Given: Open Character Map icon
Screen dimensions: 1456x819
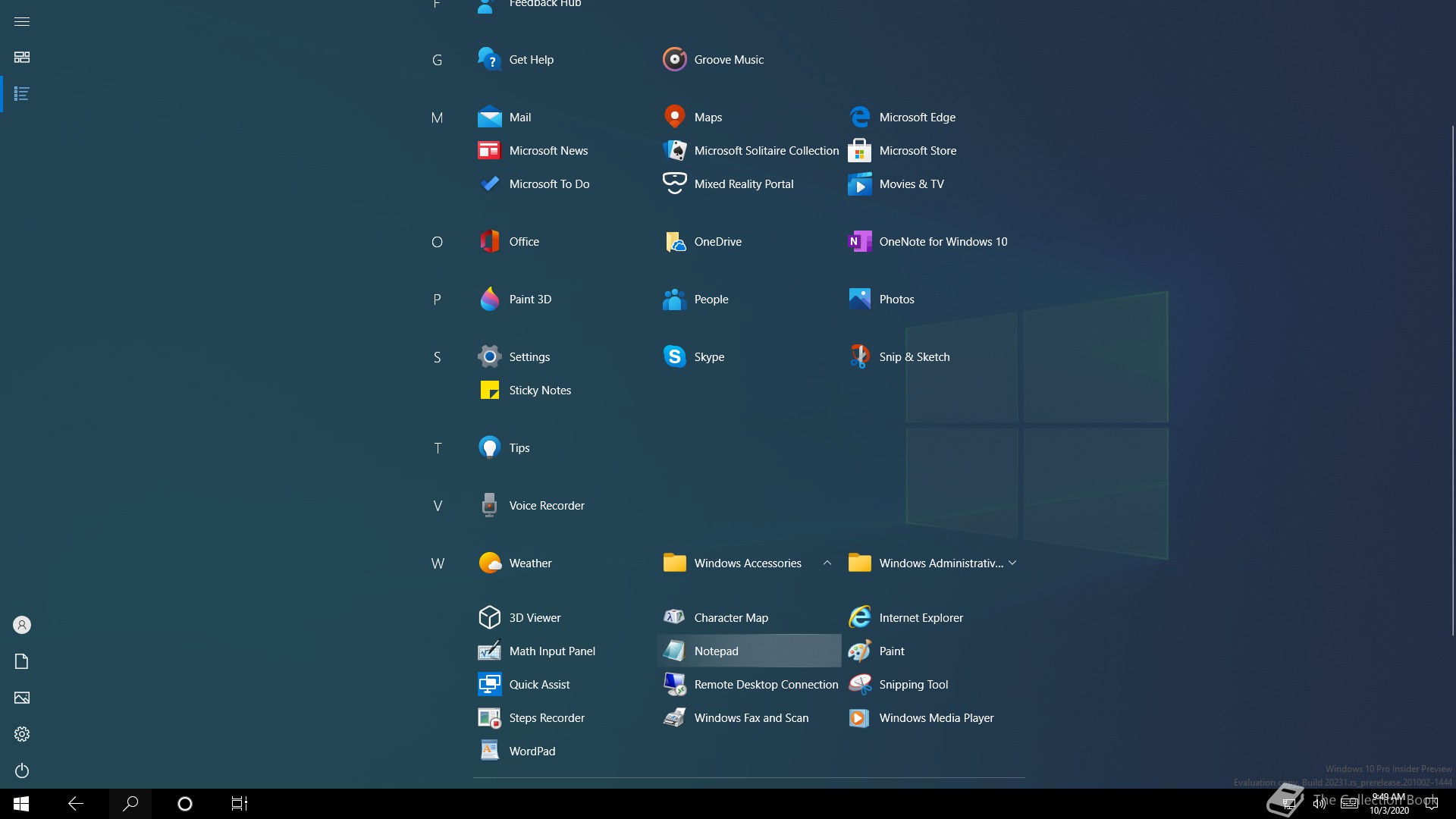Looking at the screenshot, I should 674,617.
